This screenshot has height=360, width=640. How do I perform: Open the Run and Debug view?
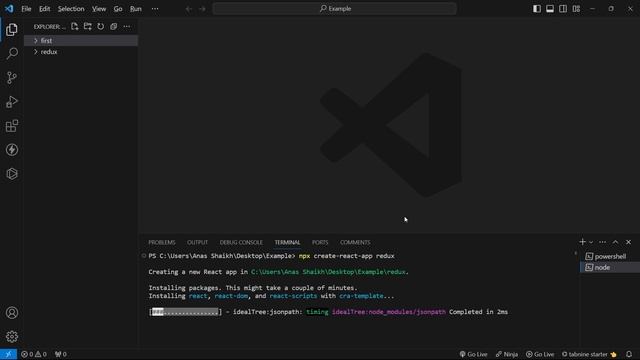click(12, 102)
